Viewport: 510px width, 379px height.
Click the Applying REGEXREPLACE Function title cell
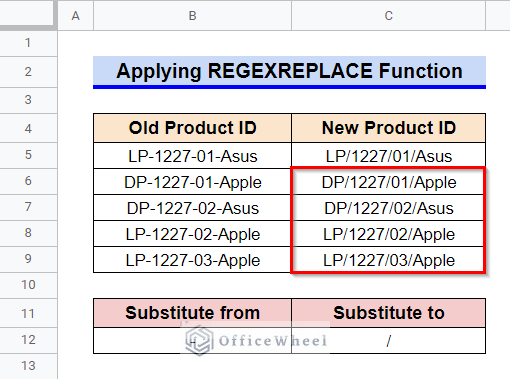tap(289, 72)
